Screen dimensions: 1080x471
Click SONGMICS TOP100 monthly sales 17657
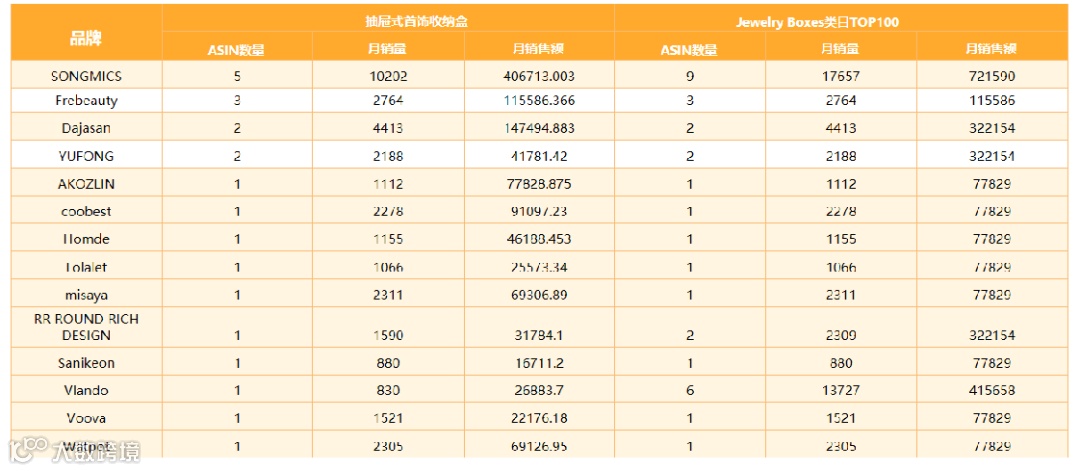coord(839,76)
